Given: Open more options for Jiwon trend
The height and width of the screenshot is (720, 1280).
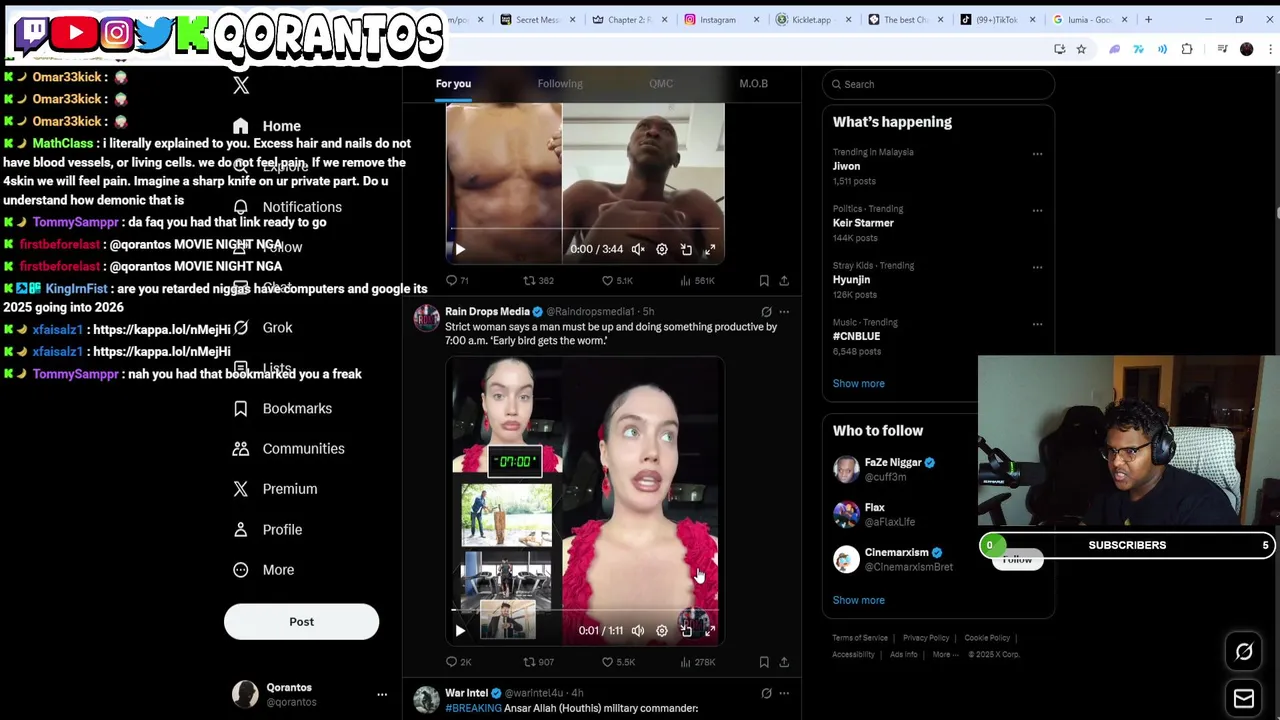Looking at the screenshot, I should (x=1037, y=154).
